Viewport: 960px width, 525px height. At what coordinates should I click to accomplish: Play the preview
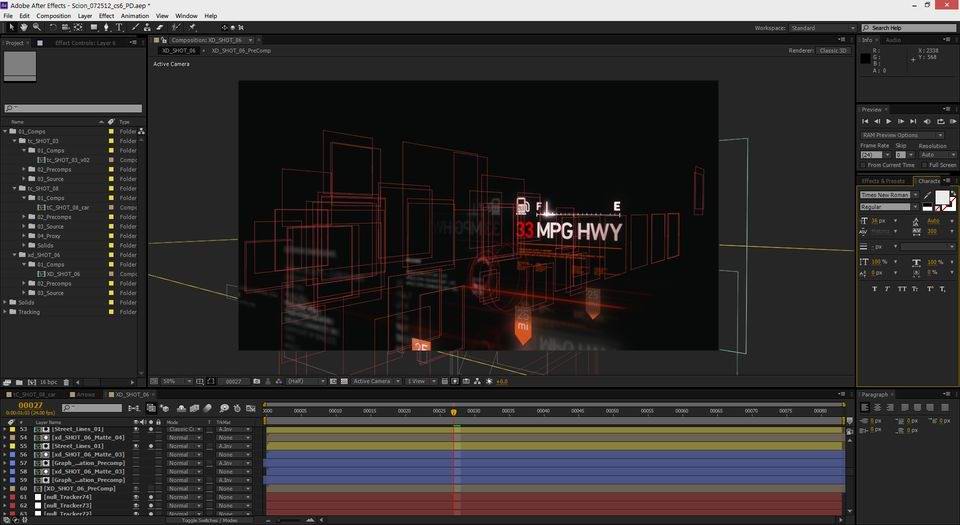point(889,121)
